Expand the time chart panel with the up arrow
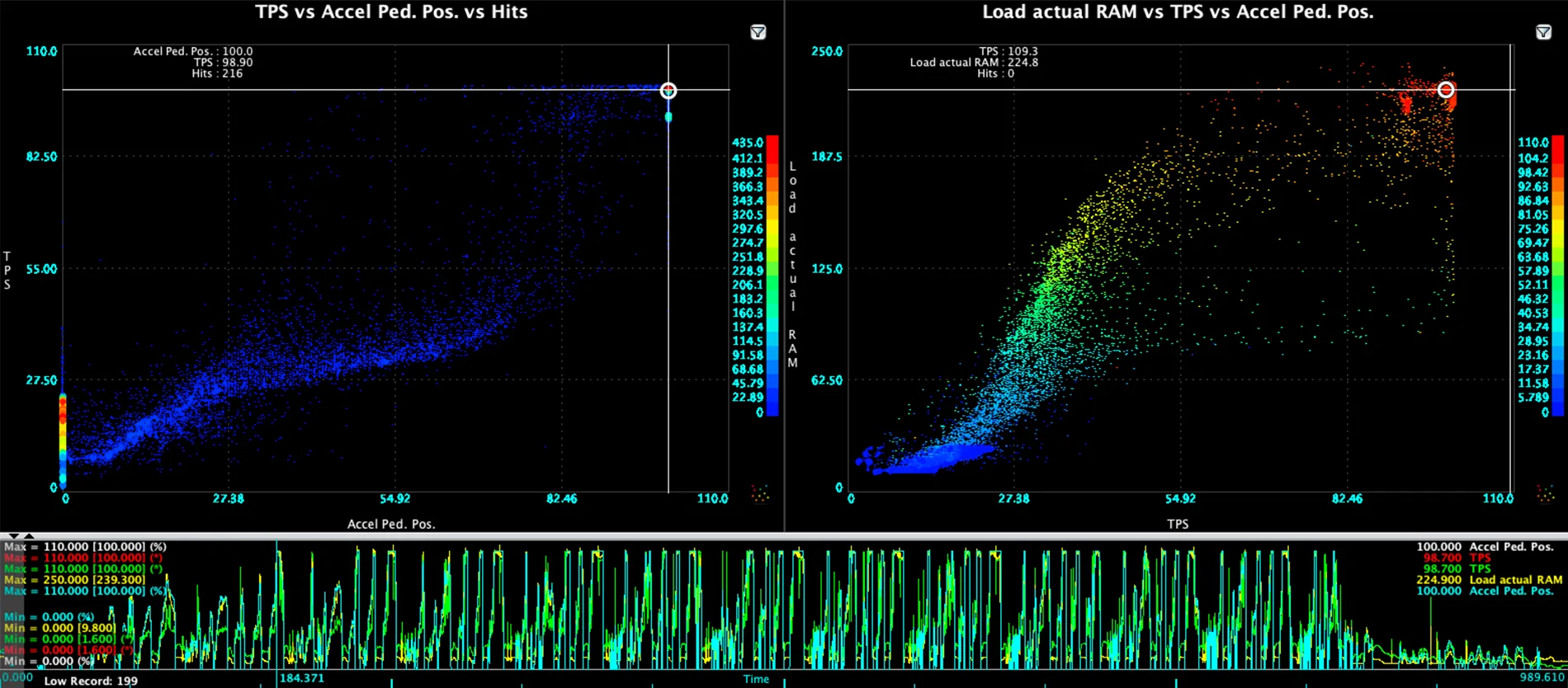The height and width of the screenshot is (688, 1568). point(28,536)
